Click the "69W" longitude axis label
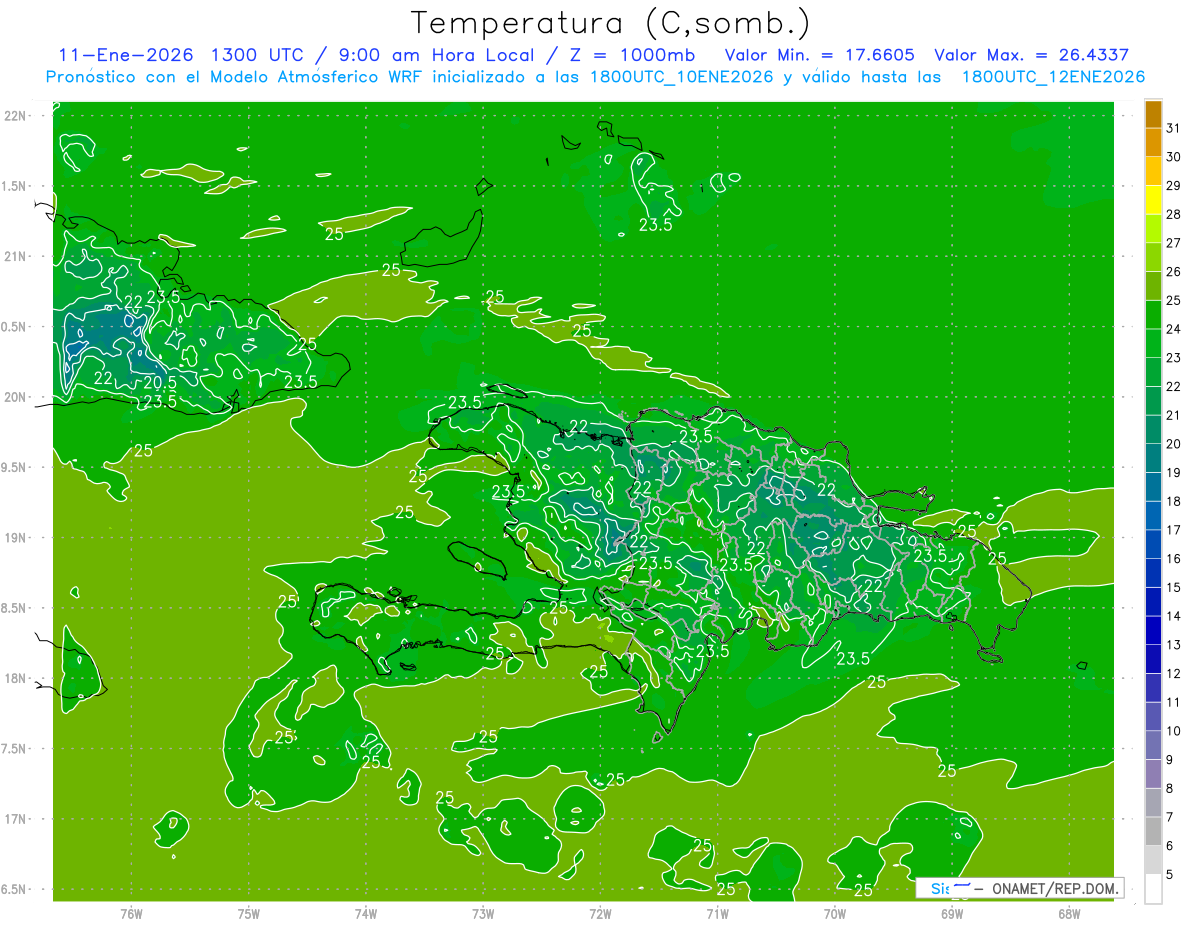The width and height of the screenshot is (1200, 927). pos(952,914)
